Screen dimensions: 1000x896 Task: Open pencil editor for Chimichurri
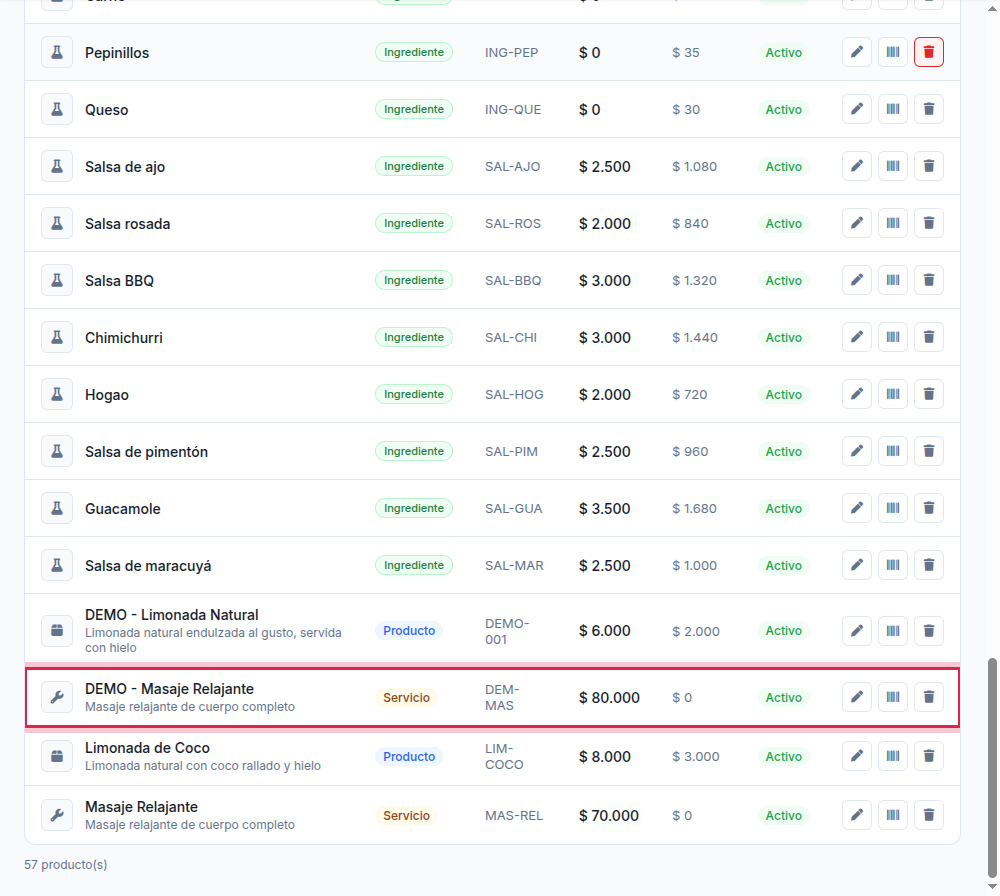(857, 337)
